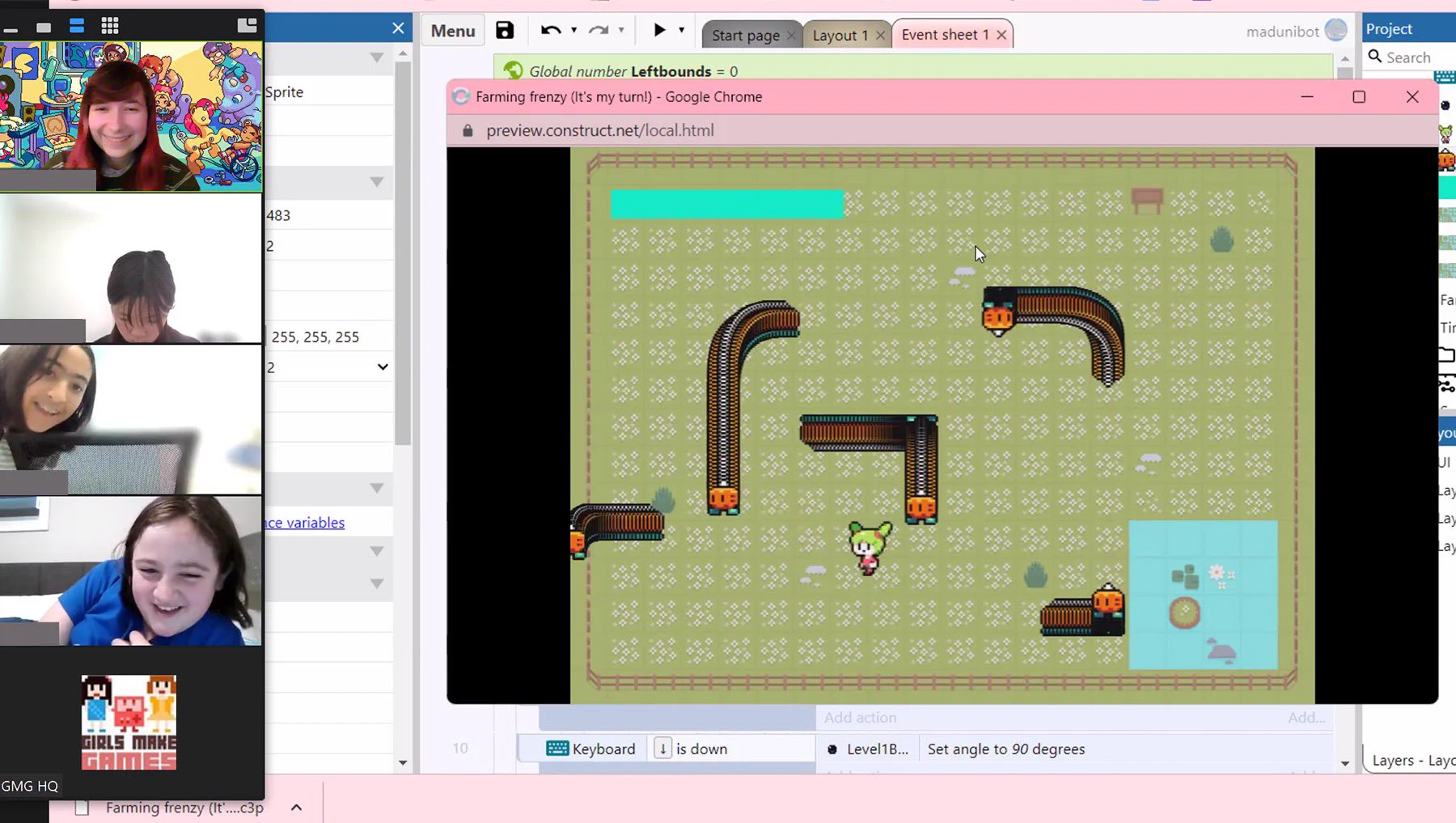The image size is (1456, 823).
Task: Click the Zoom minimize video panel icon
Action: coord(11,29)
